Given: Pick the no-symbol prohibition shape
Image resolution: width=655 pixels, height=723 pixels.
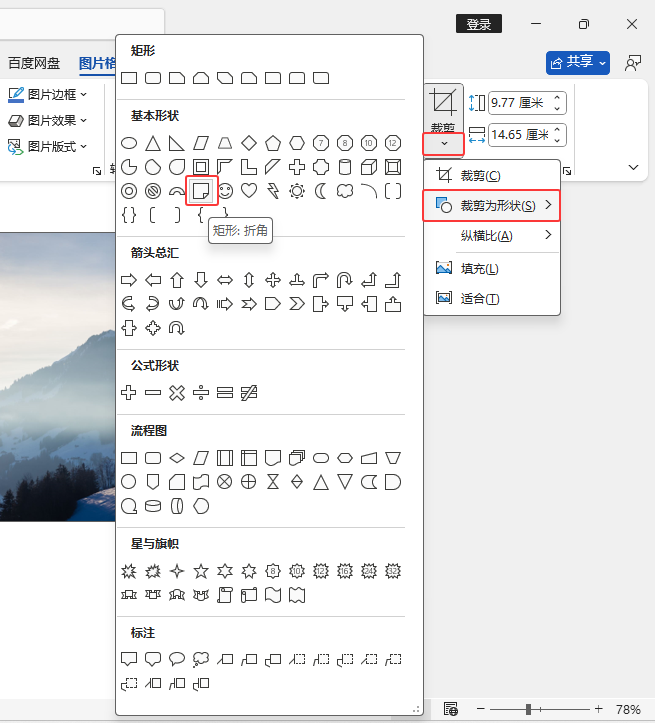Looking at the screenshot, I should 153,190.
